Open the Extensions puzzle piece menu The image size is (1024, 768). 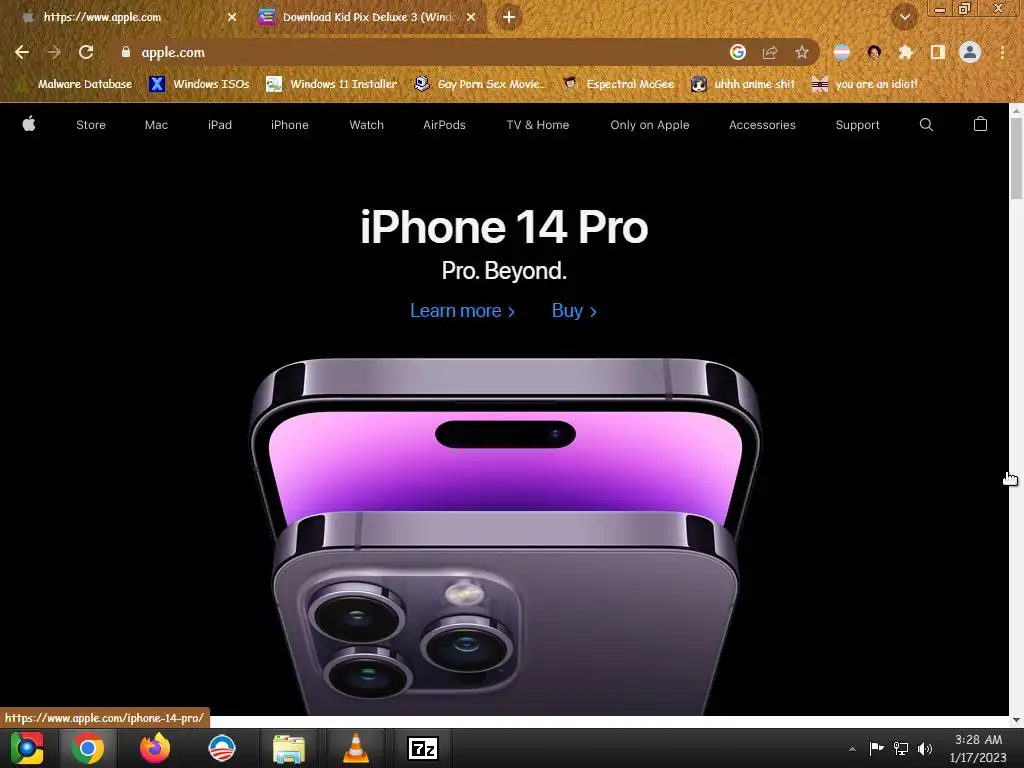906,52
